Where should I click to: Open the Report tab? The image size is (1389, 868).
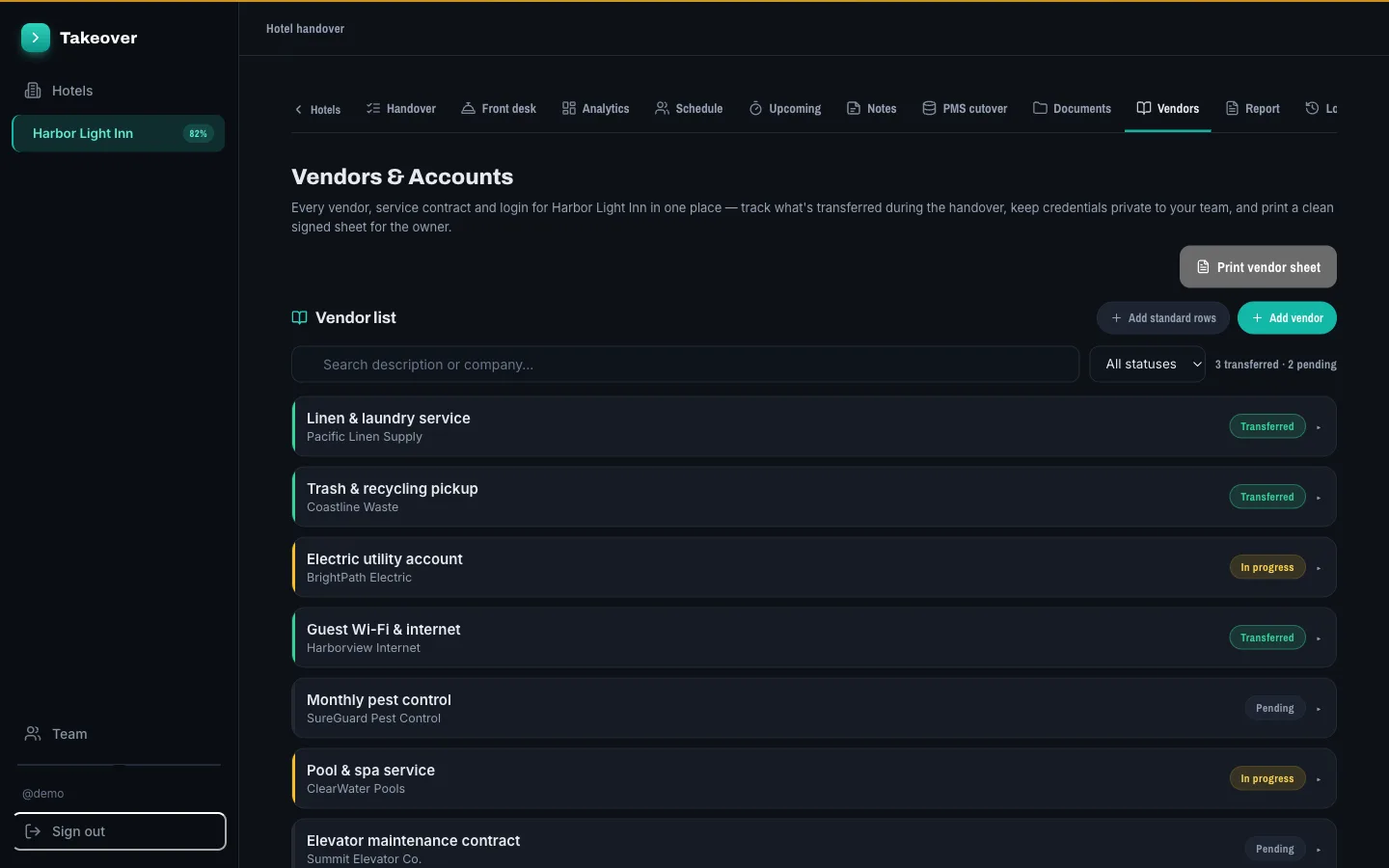[1252, 109]
